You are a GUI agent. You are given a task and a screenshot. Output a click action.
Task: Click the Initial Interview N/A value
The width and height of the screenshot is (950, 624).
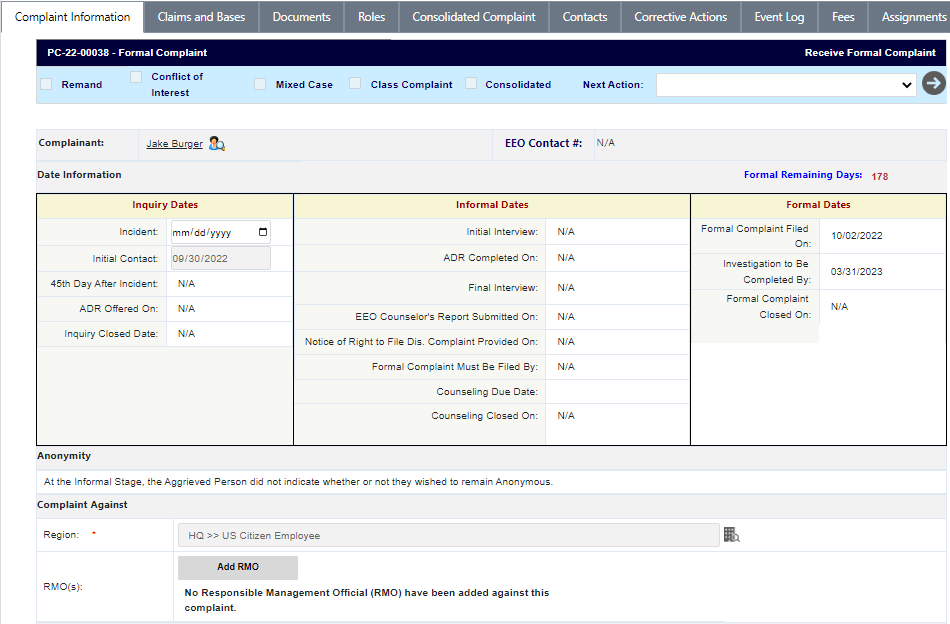coord(566,231)
